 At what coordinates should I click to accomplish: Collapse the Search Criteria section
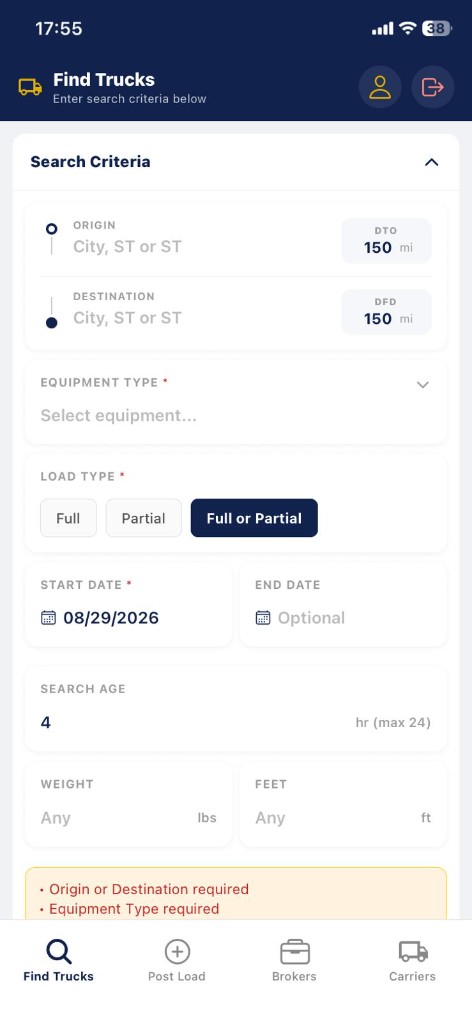(432, 162)
